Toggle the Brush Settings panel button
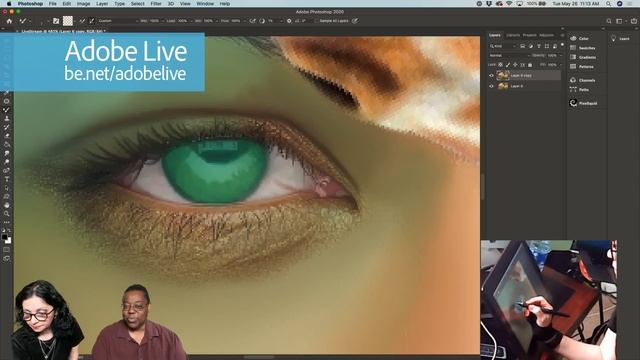The width and height of the screenshot is (640, 360). click(56, 21)
